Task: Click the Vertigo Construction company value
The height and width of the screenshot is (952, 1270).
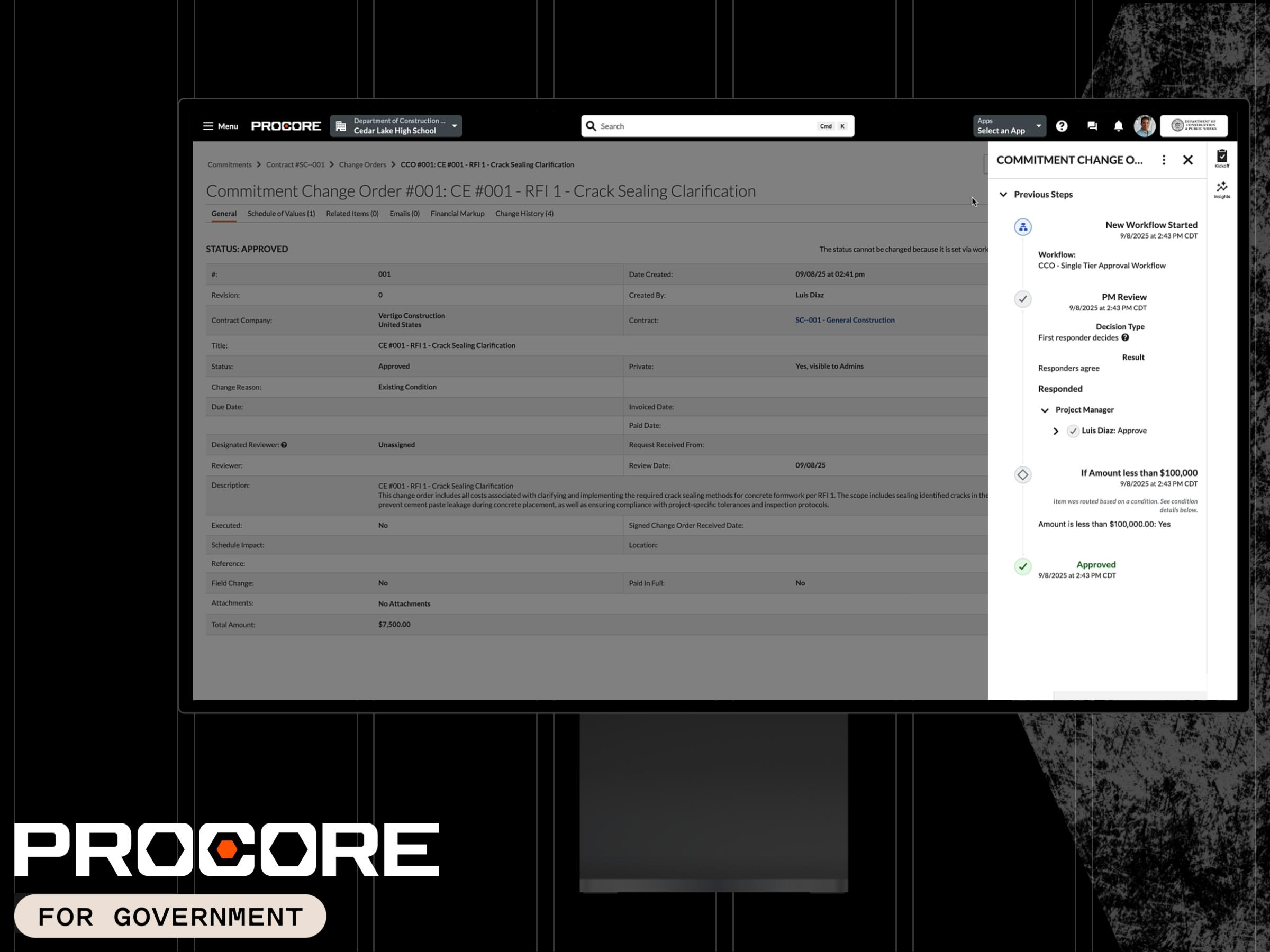Action: click(412, 316)
